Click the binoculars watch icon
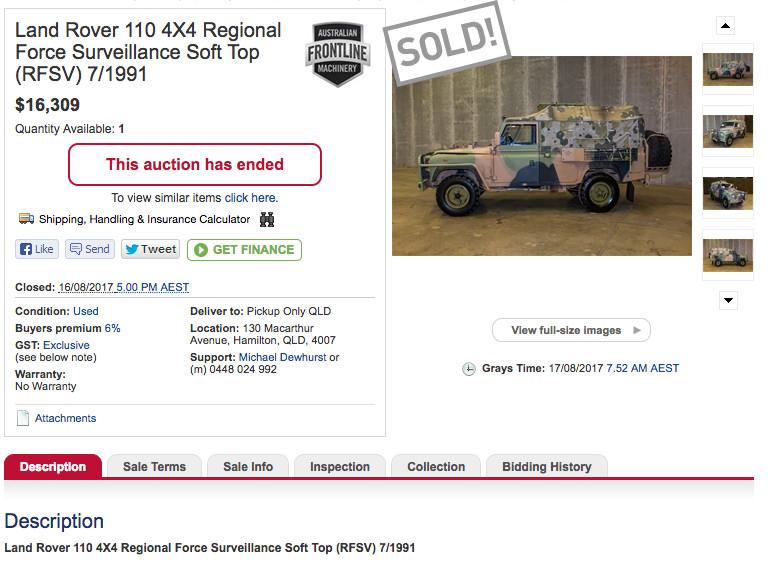Screen dimensions: 776x565 click(x=267, y=220)
